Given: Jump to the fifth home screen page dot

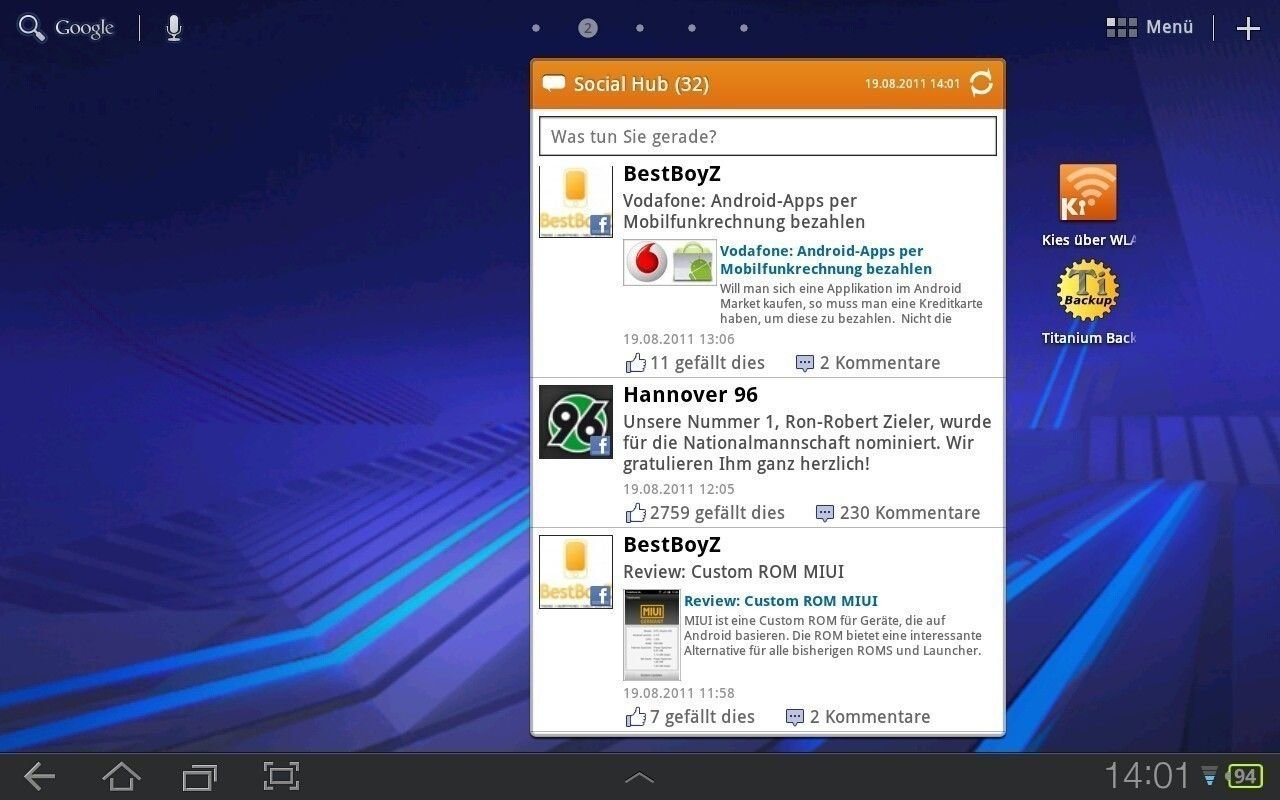Looking at the screenshot, I should 744,28.
